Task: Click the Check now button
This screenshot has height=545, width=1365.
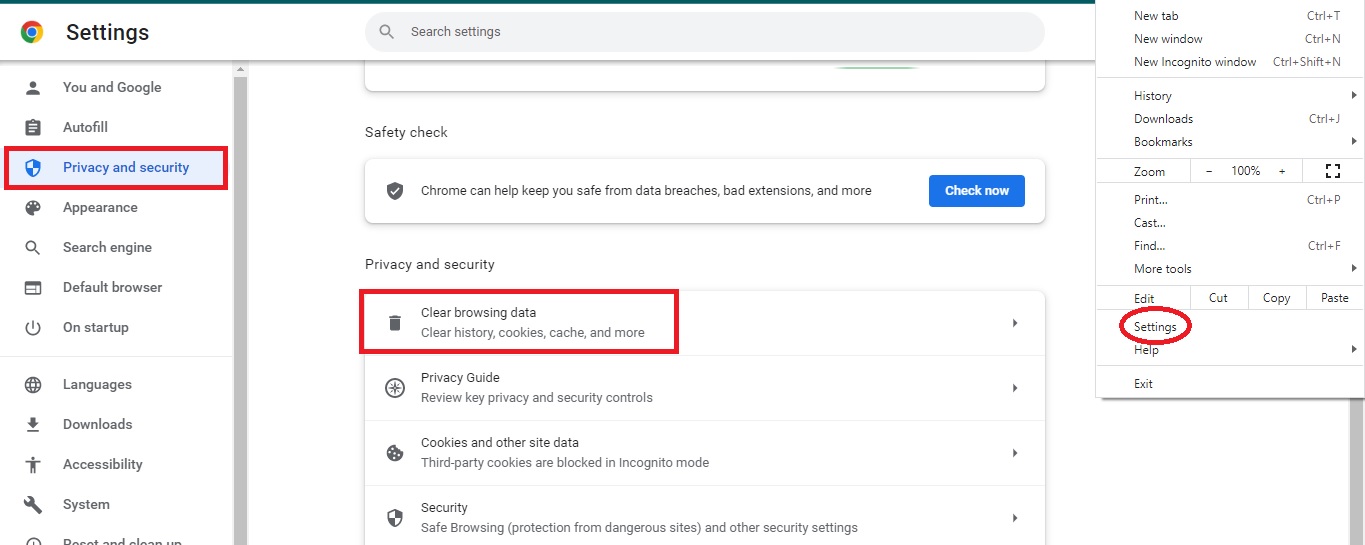Action: (977, 190)
